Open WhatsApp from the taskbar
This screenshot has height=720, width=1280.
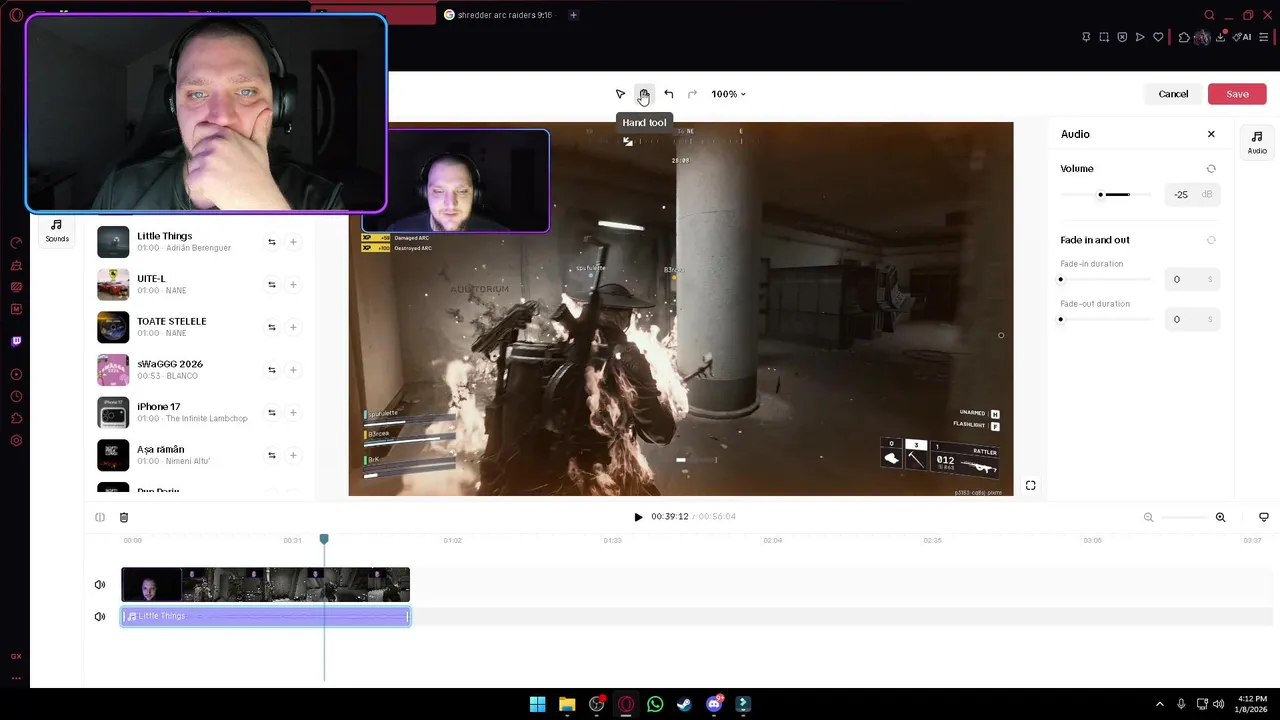[x=655, y=704]
